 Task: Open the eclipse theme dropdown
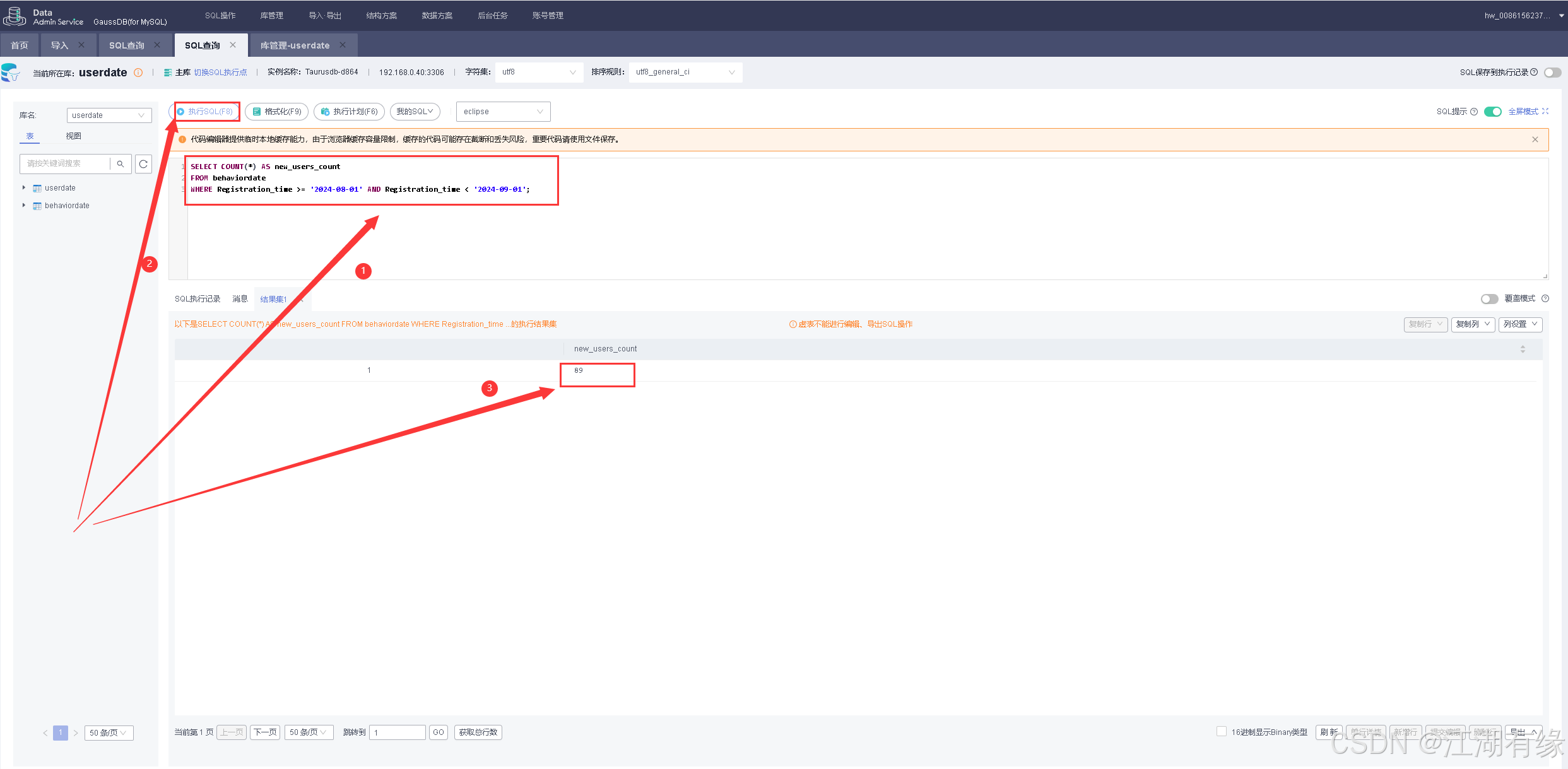click(503, 112)
